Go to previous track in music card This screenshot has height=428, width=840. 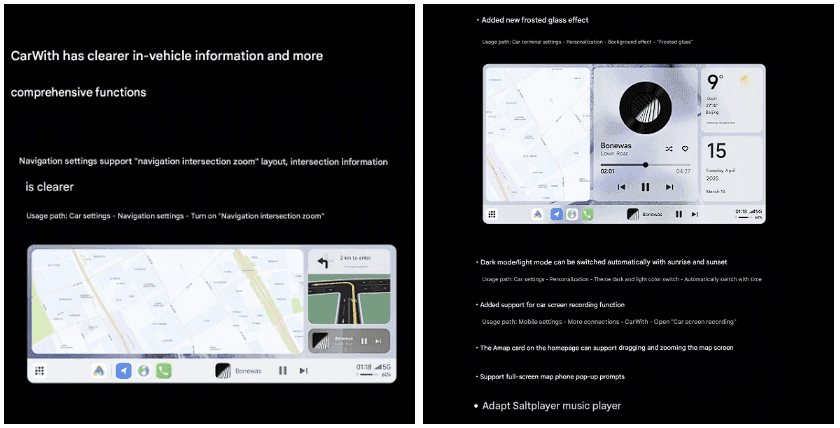[621, 187]
